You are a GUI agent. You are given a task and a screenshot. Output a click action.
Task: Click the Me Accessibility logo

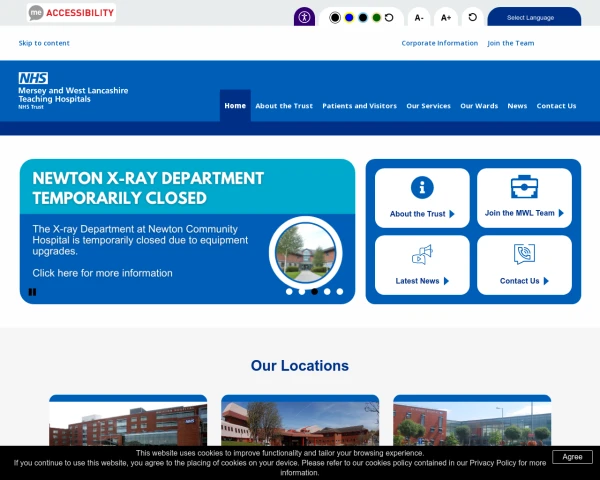pyautogui.click(x=71, y=13)
